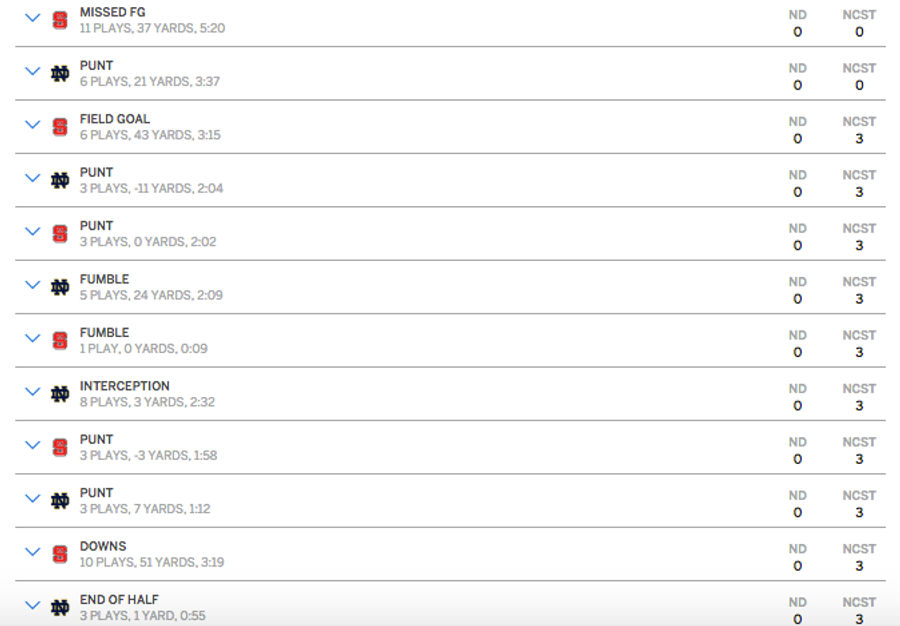This screenshot has width=900, height=626.
Task: Click Notre Dame logo on 6 plays Punt drive
Action: click(60, 73)
